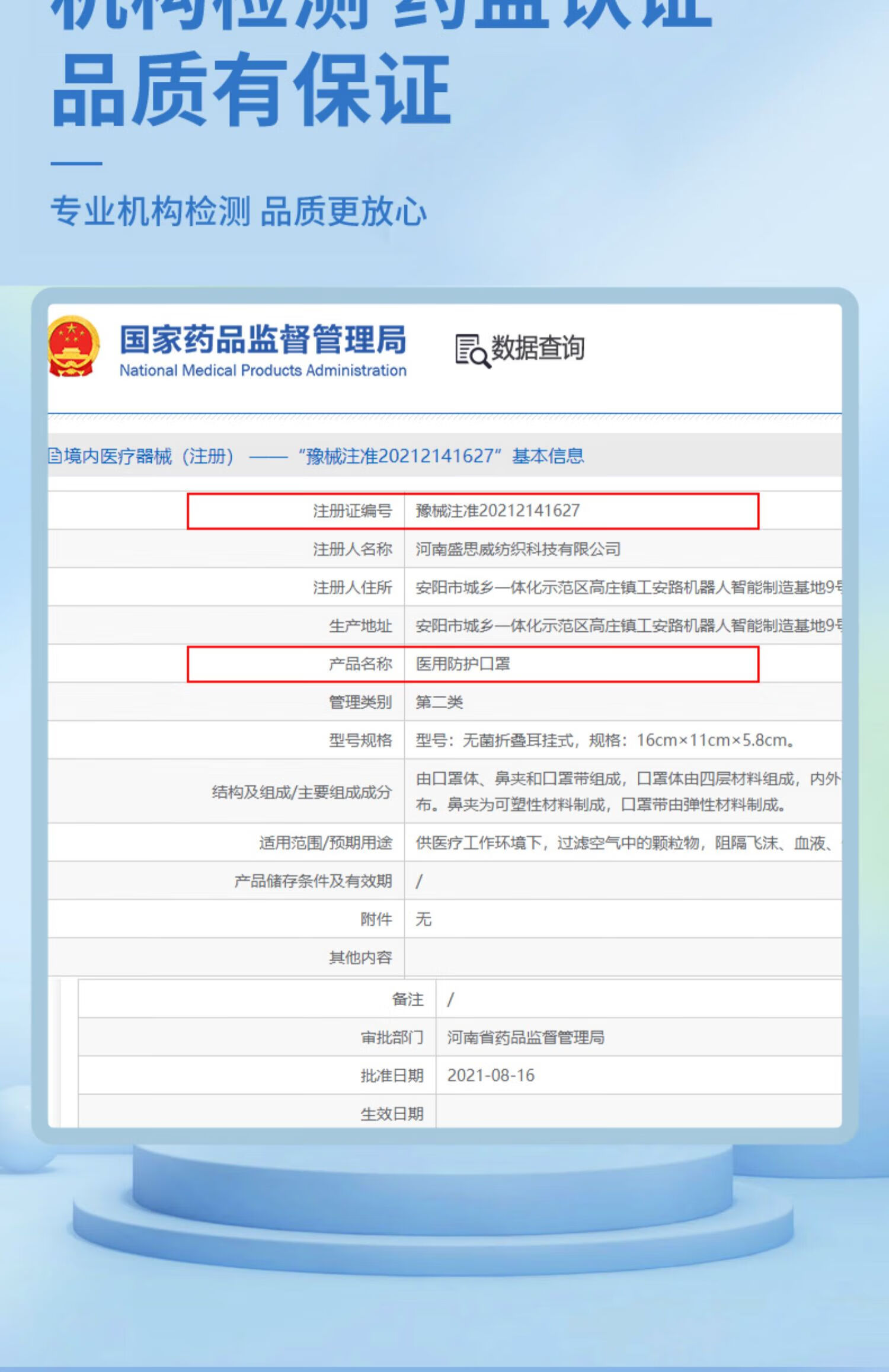Click the 注册证编号 row label
Viewport: 889px width, 1372px height.
[x=352, y=511]
